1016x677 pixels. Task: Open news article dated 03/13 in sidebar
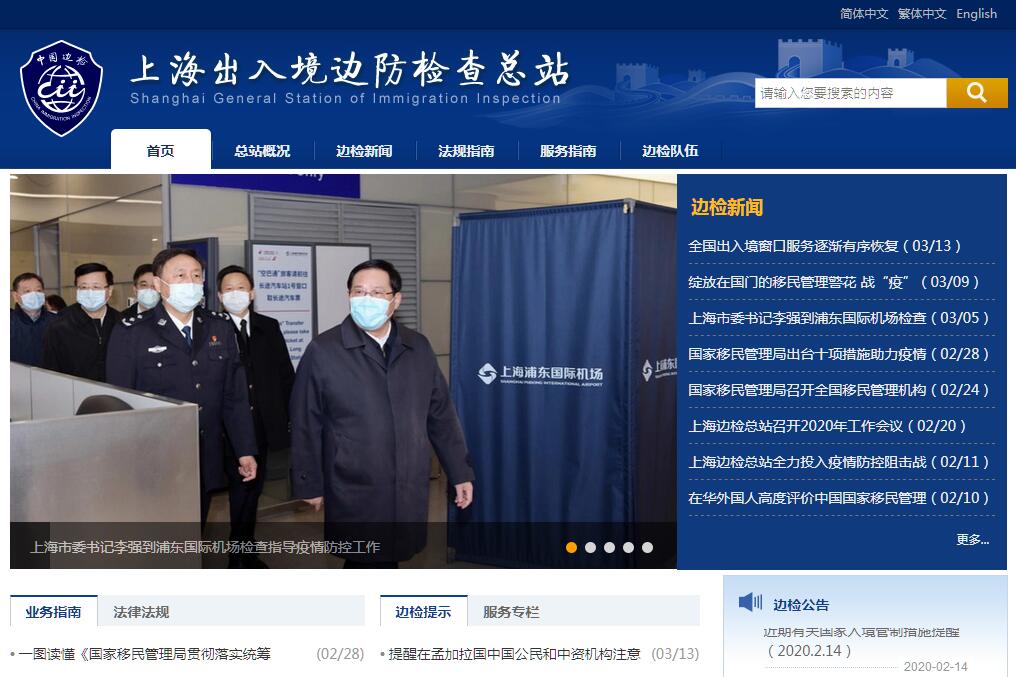pos(824,246)
